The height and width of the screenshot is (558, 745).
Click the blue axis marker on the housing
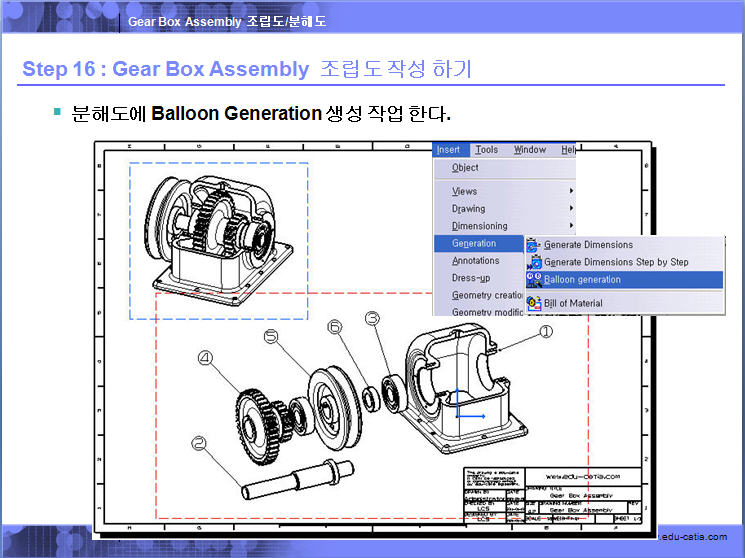[463, 409]
